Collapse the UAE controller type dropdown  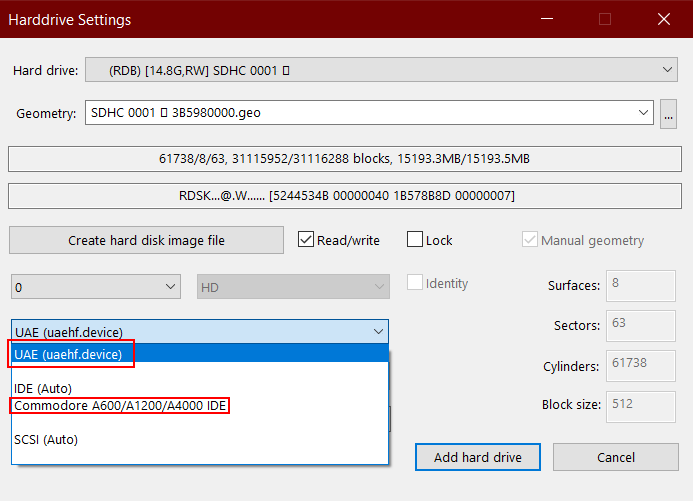click(378, 331)
